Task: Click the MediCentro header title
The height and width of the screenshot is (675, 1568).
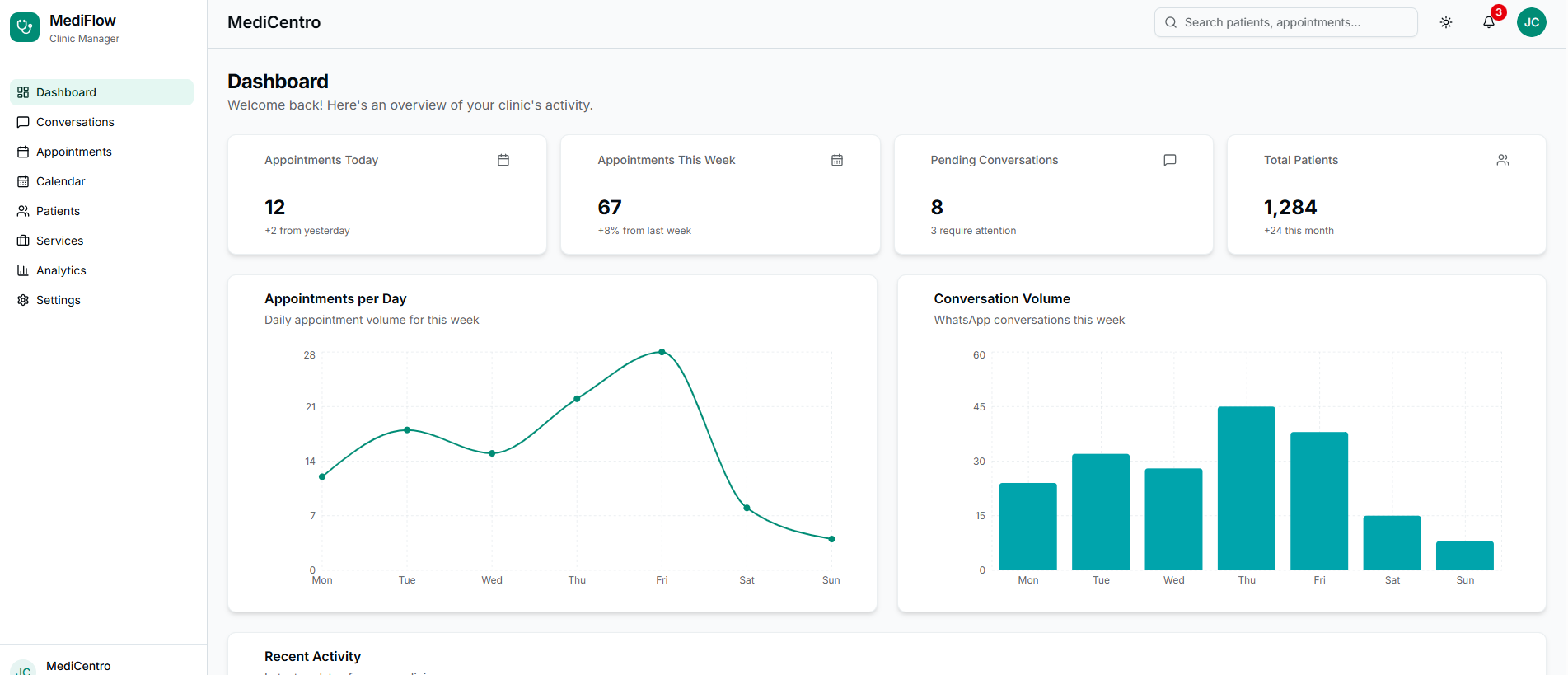Action: [274, 22]
